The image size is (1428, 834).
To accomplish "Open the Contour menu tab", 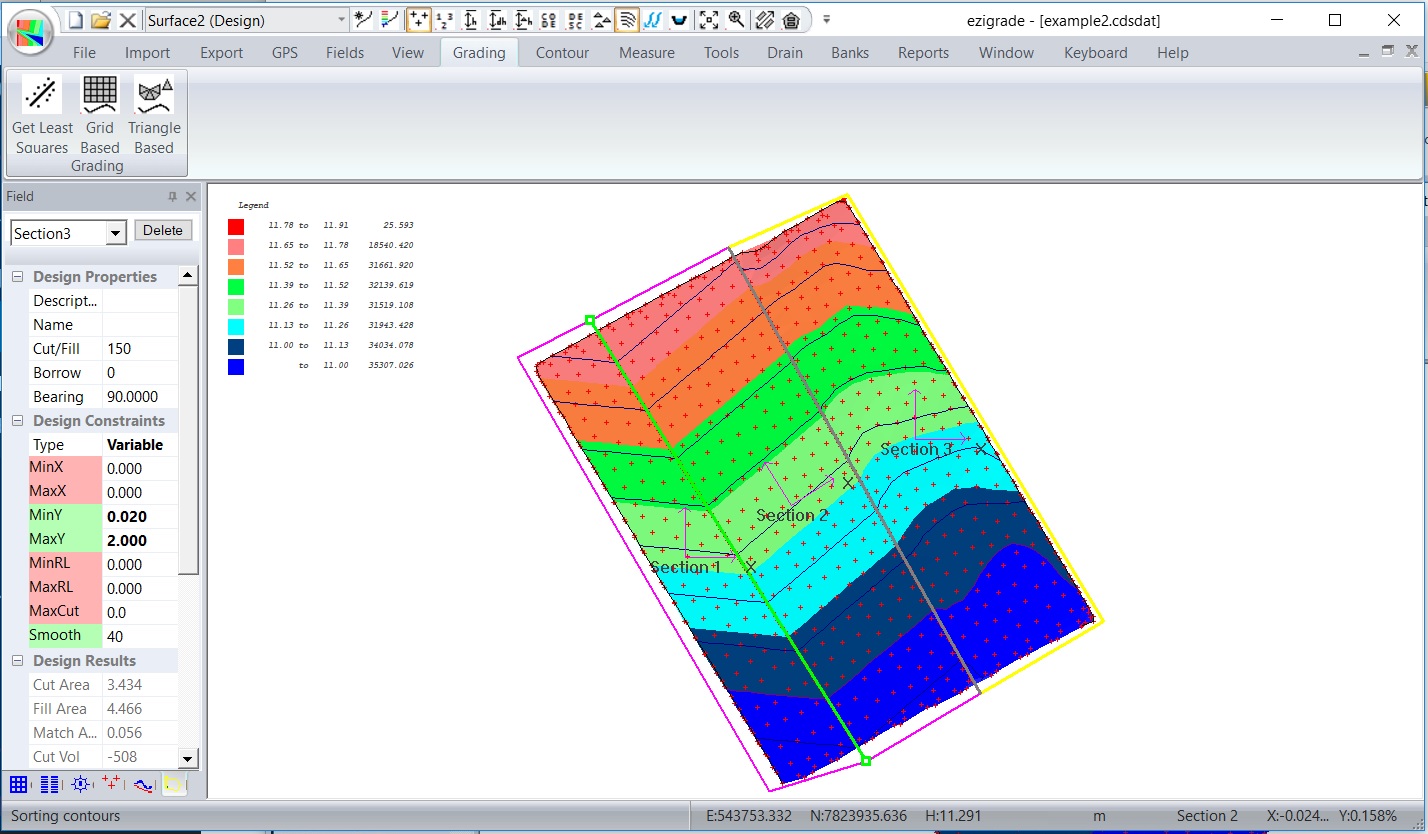I will [562, 53].
